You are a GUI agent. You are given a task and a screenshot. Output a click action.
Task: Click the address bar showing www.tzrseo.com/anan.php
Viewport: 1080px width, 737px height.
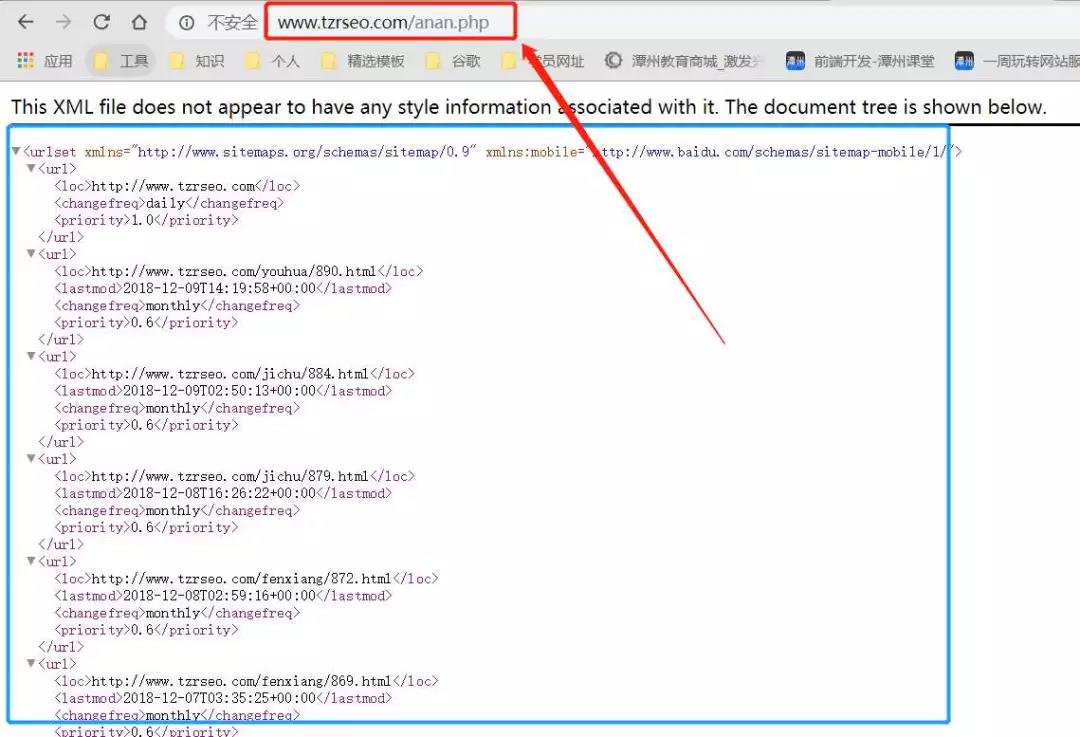click(x=390, y=22)
